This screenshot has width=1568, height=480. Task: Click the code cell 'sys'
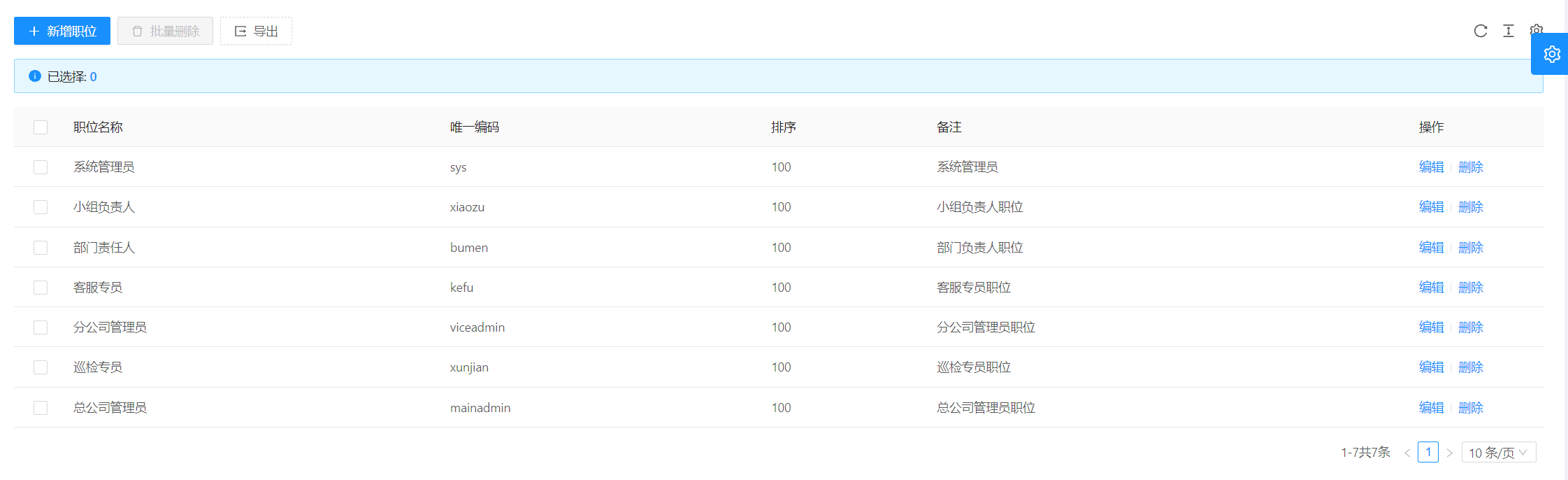pos(458,167)
